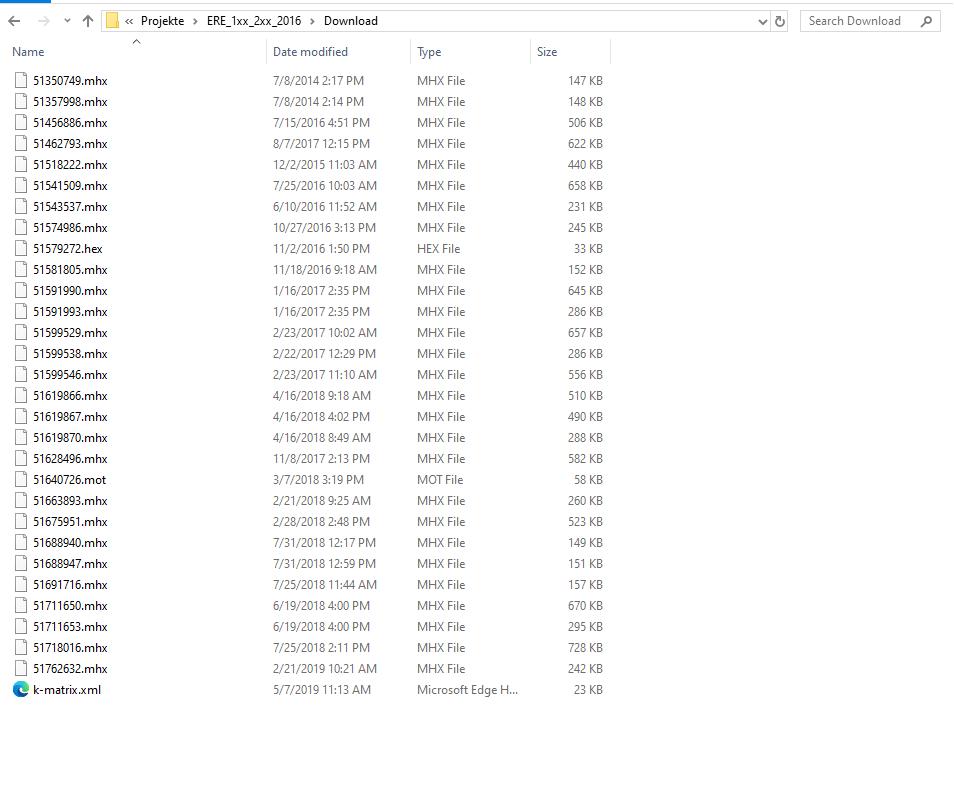This screenshot has height=792, width=954.
Task: Select icon of 51541509.mhx
Action: pos(21,186)
